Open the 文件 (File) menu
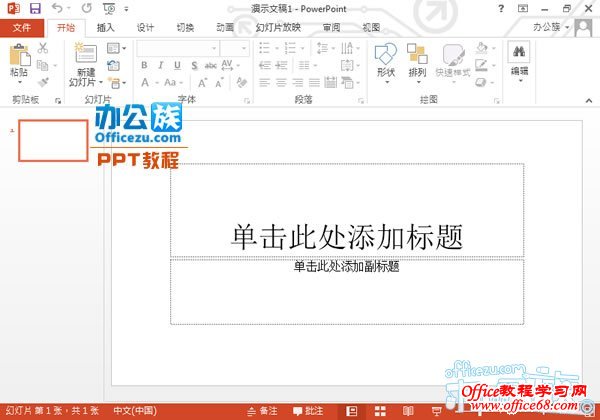Screen dimensions: 600x420 (x=22, y=28)
